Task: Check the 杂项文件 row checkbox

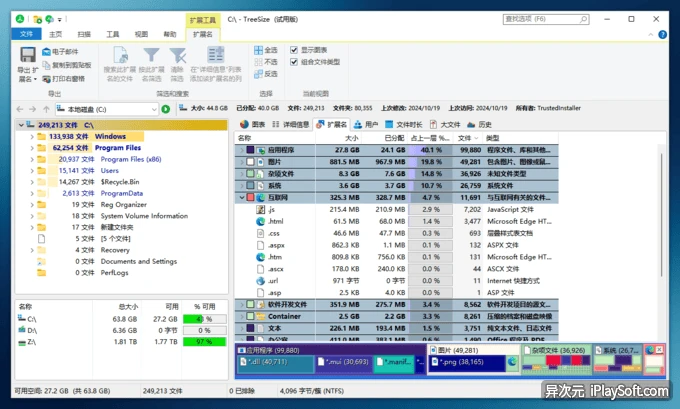Action: [250, 173]
